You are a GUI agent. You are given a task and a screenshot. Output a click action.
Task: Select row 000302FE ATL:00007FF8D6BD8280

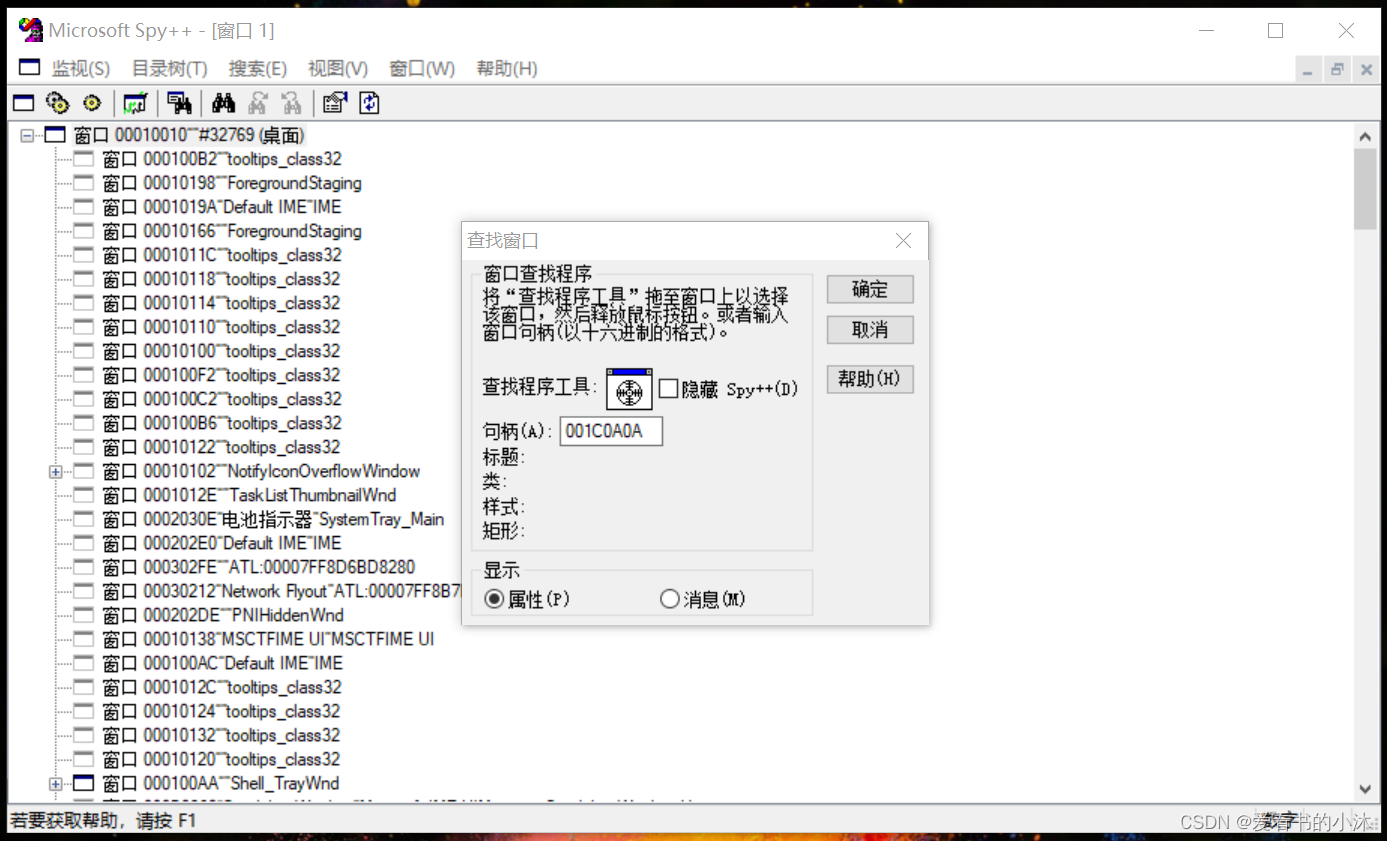tap(259, 567)
